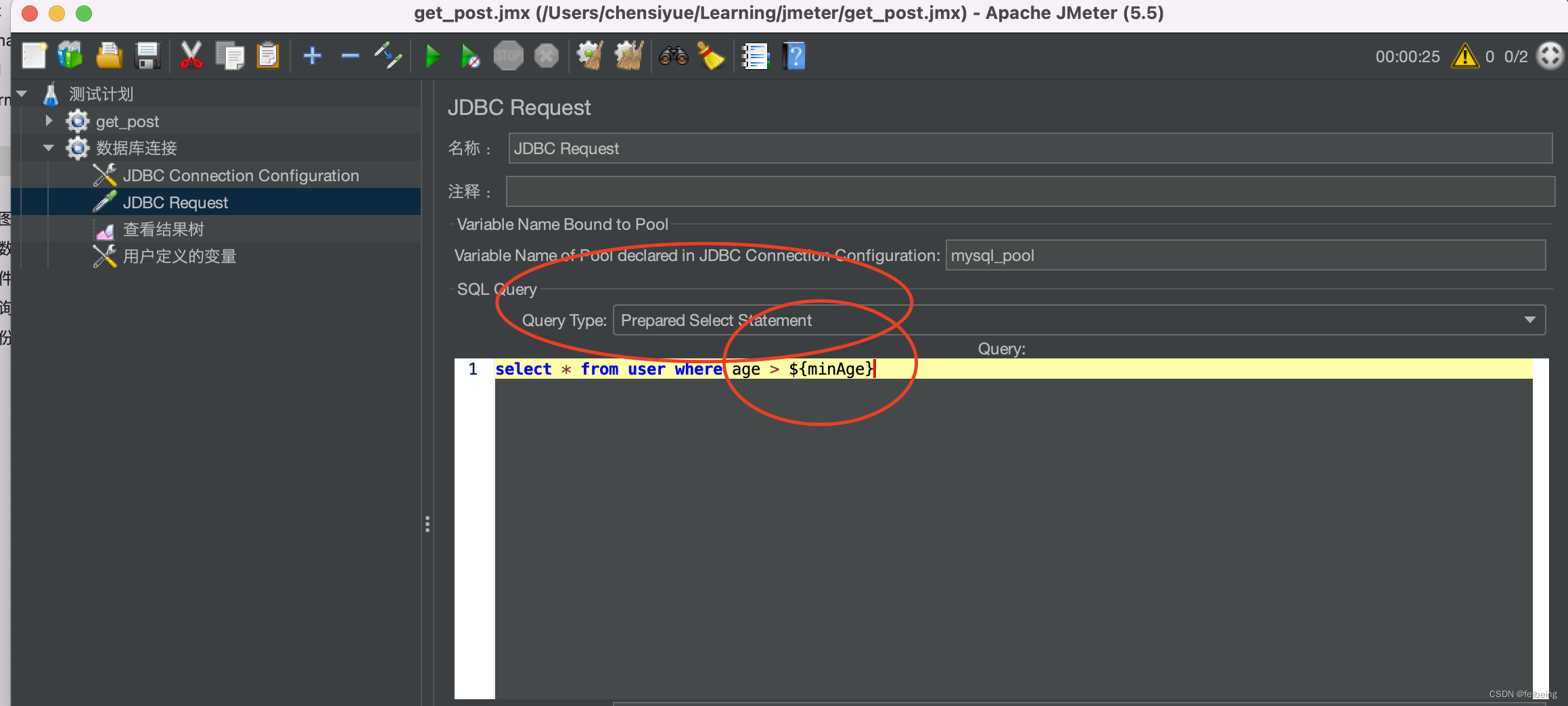Click the Cut scissors icon

pyautogui.click(x=191, y=55)
